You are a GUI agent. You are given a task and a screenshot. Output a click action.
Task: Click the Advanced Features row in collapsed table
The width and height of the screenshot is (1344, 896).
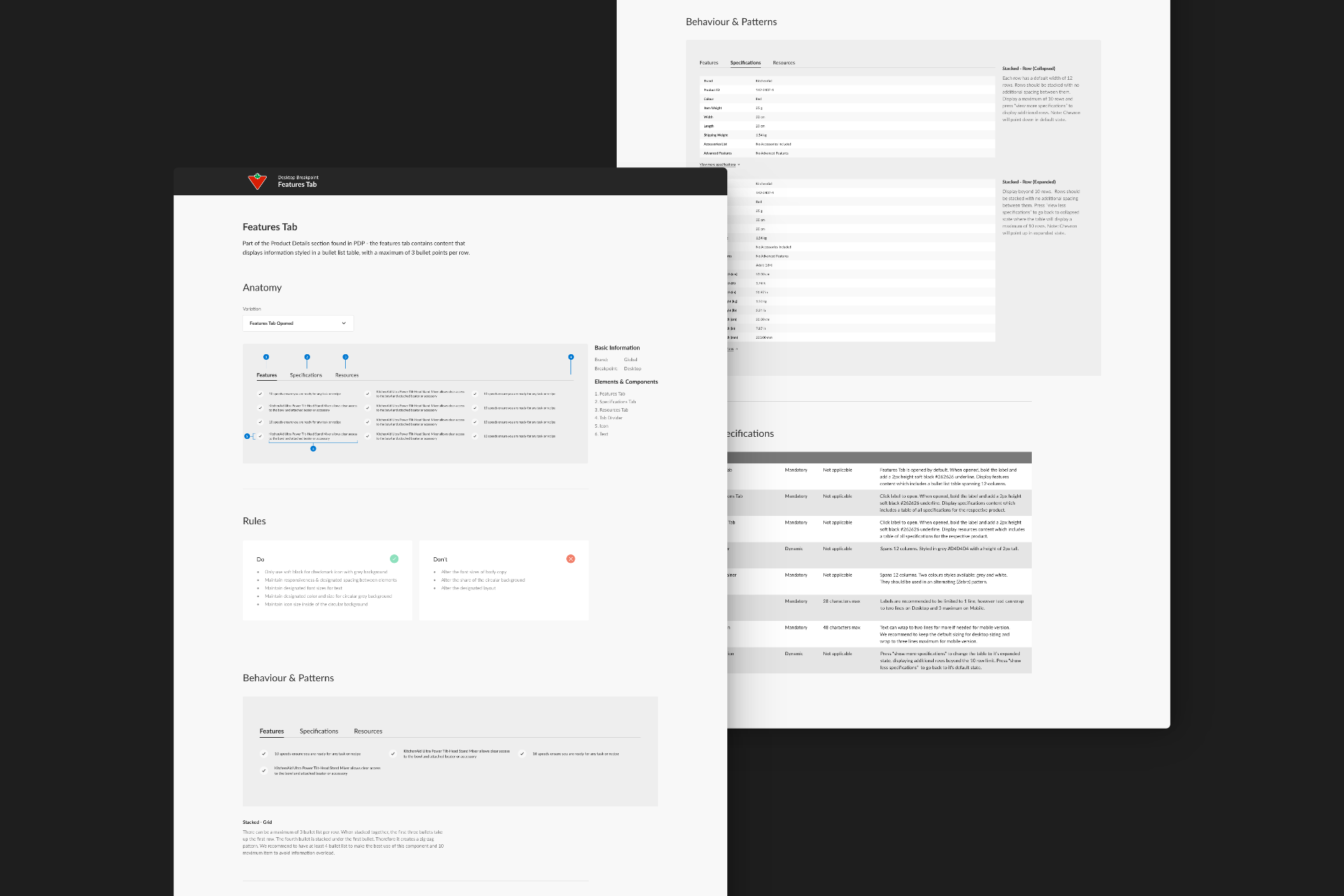pyautogui.click(x=847, y=153)
